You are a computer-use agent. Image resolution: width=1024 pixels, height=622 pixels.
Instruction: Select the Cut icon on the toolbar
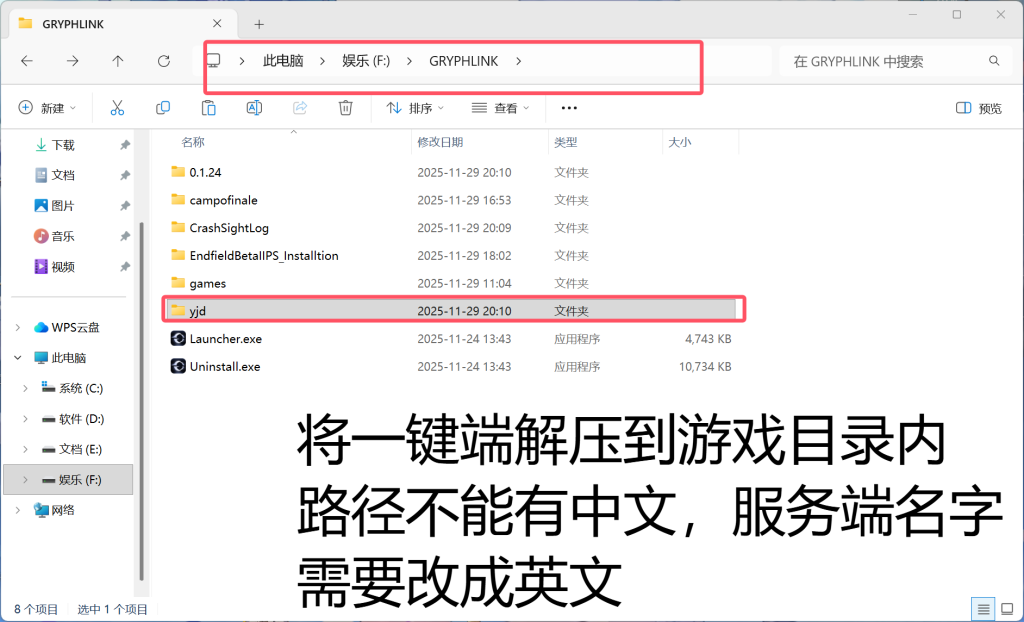click(x=117, y=107)
